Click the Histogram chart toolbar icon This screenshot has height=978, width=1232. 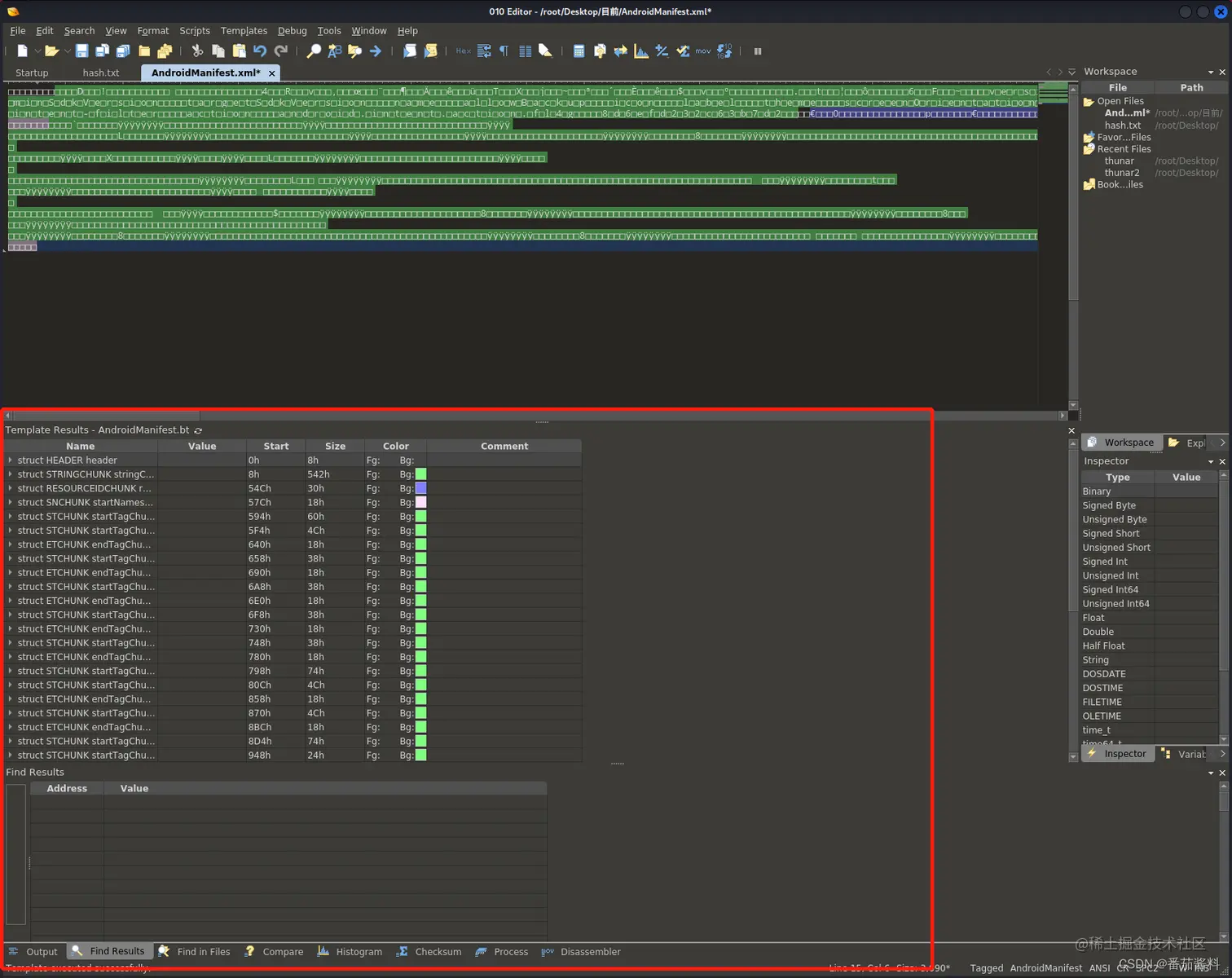coord(641,51)
